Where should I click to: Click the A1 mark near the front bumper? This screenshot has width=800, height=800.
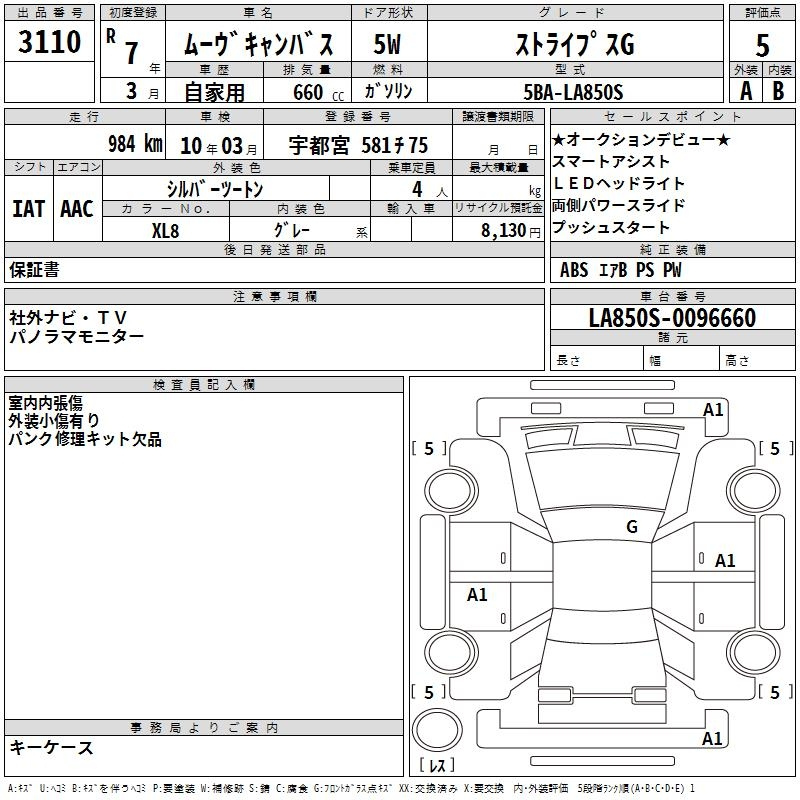coord(713,409)
